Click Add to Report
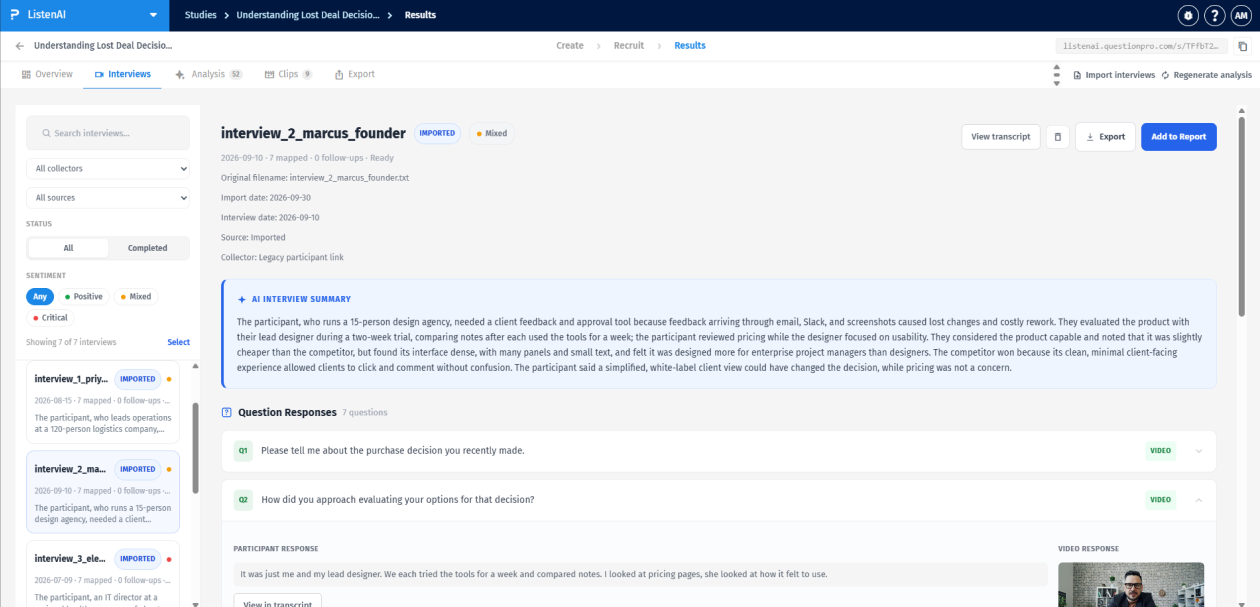1260x607 pixels. (1178, 137)
